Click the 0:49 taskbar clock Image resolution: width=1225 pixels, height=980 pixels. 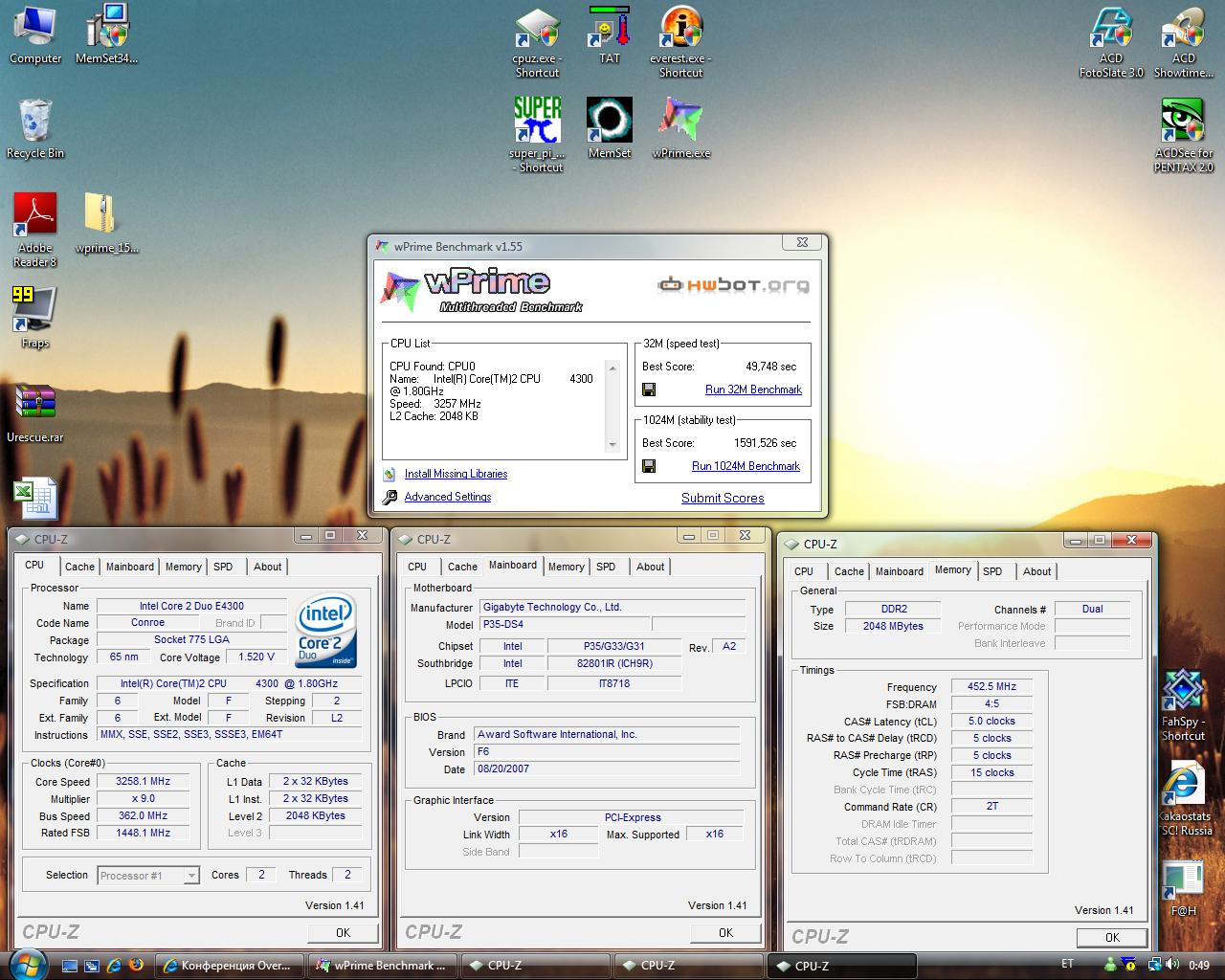(1199, 966)
